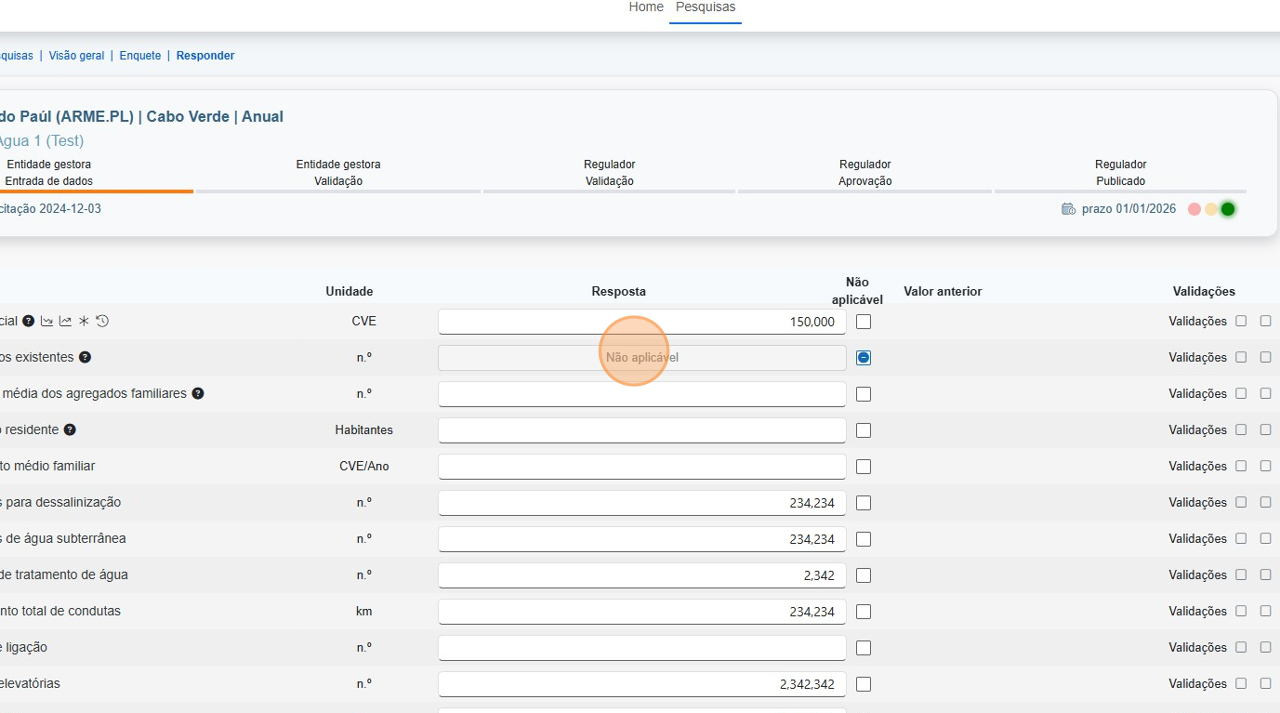Viewport: 1280px width, 713px height.
Task: Click 'Valor anterior' column header
Action: click(943, 292)
